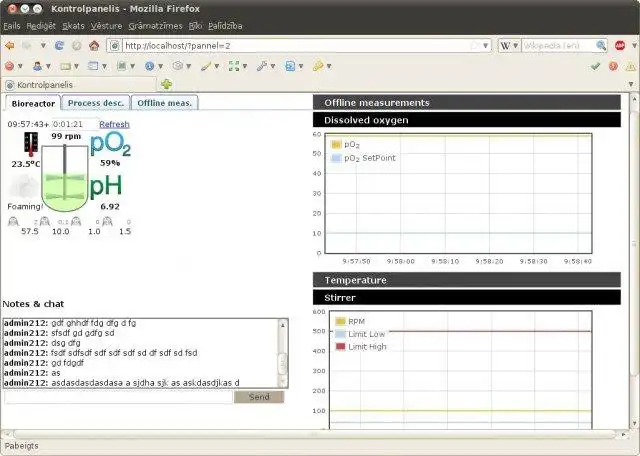Screen dimensions: 640x456
Task: Open the URL history dropdown arrow
Action: pos(485,46)
